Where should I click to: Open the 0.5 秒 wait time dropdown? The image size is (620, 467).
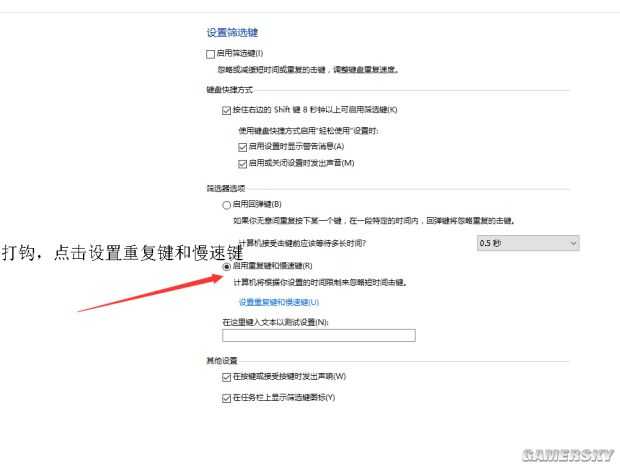point(527,243)
